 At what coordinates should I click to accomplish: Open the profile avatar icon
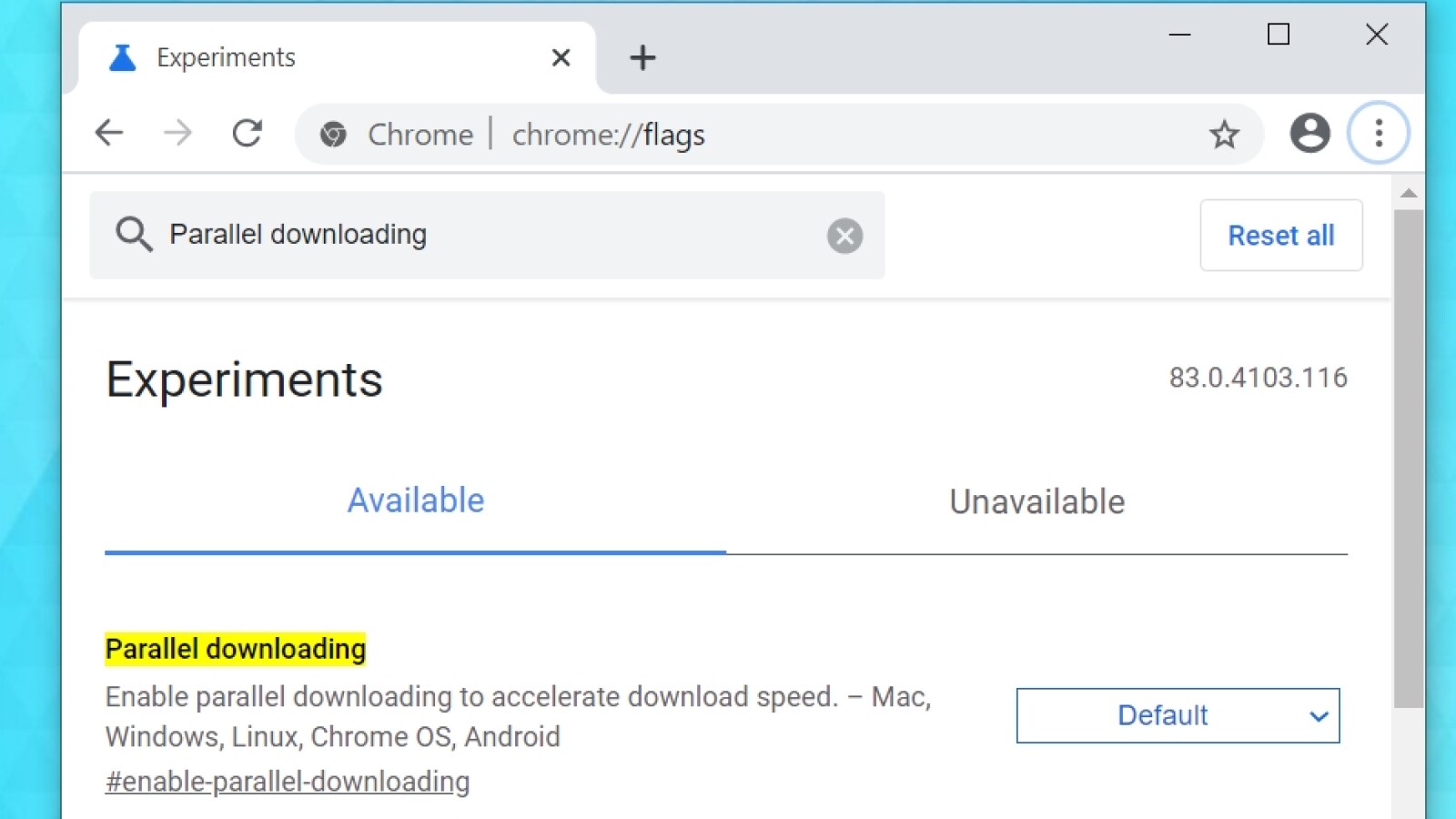[x=1309, y=134]
